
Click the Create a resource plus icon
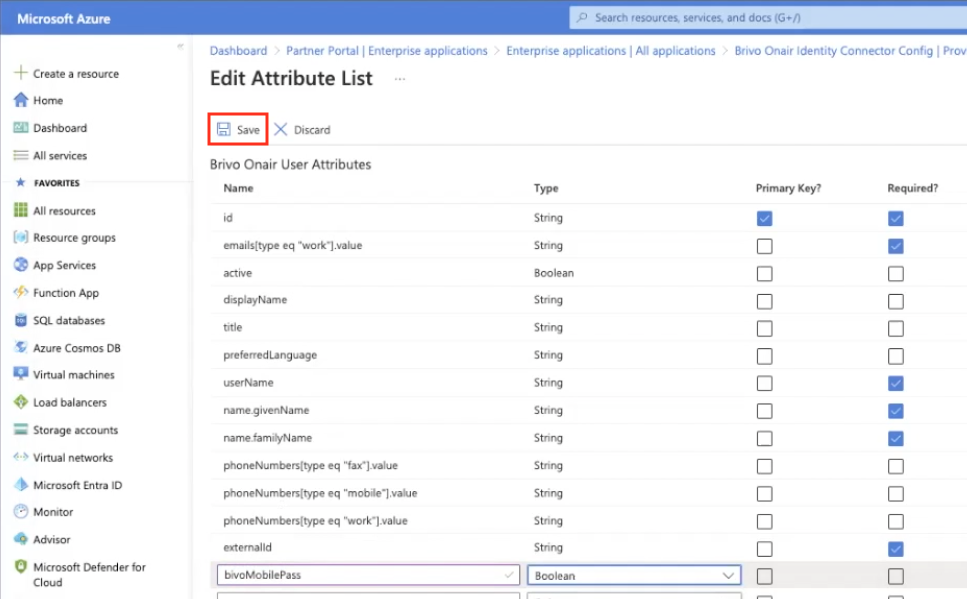tap(20, 73)
